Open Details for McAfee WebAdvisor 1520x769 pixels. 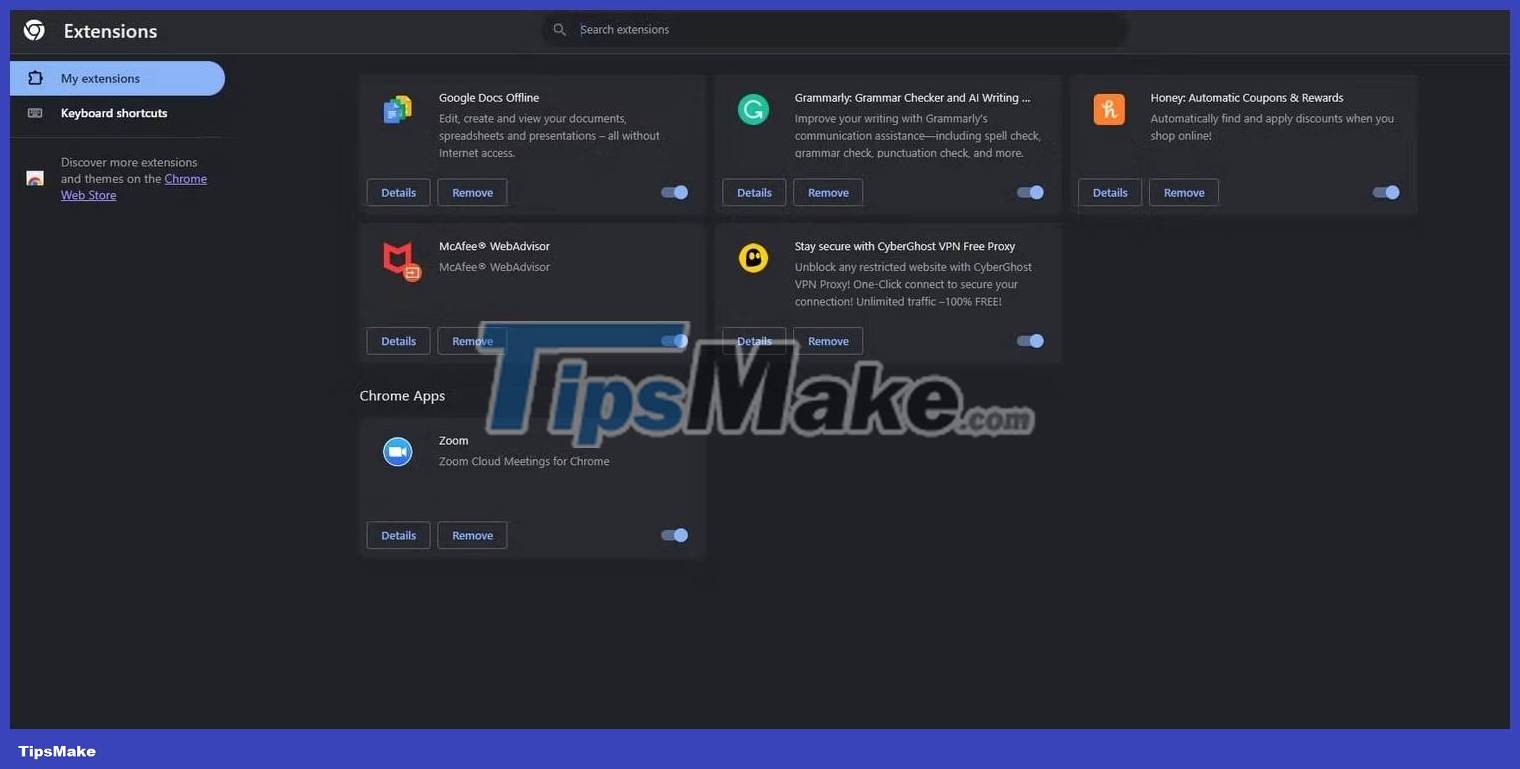coord(398,340)
